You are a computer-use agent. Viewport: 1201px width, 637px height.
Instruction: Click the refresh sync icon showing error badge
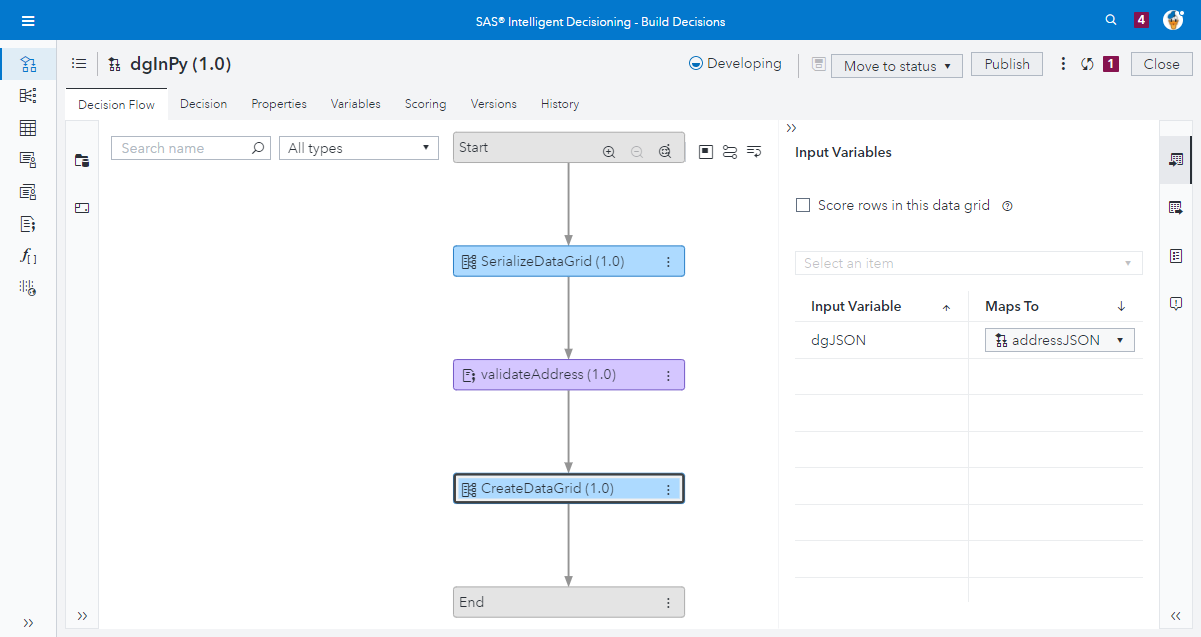[1087, 63]
